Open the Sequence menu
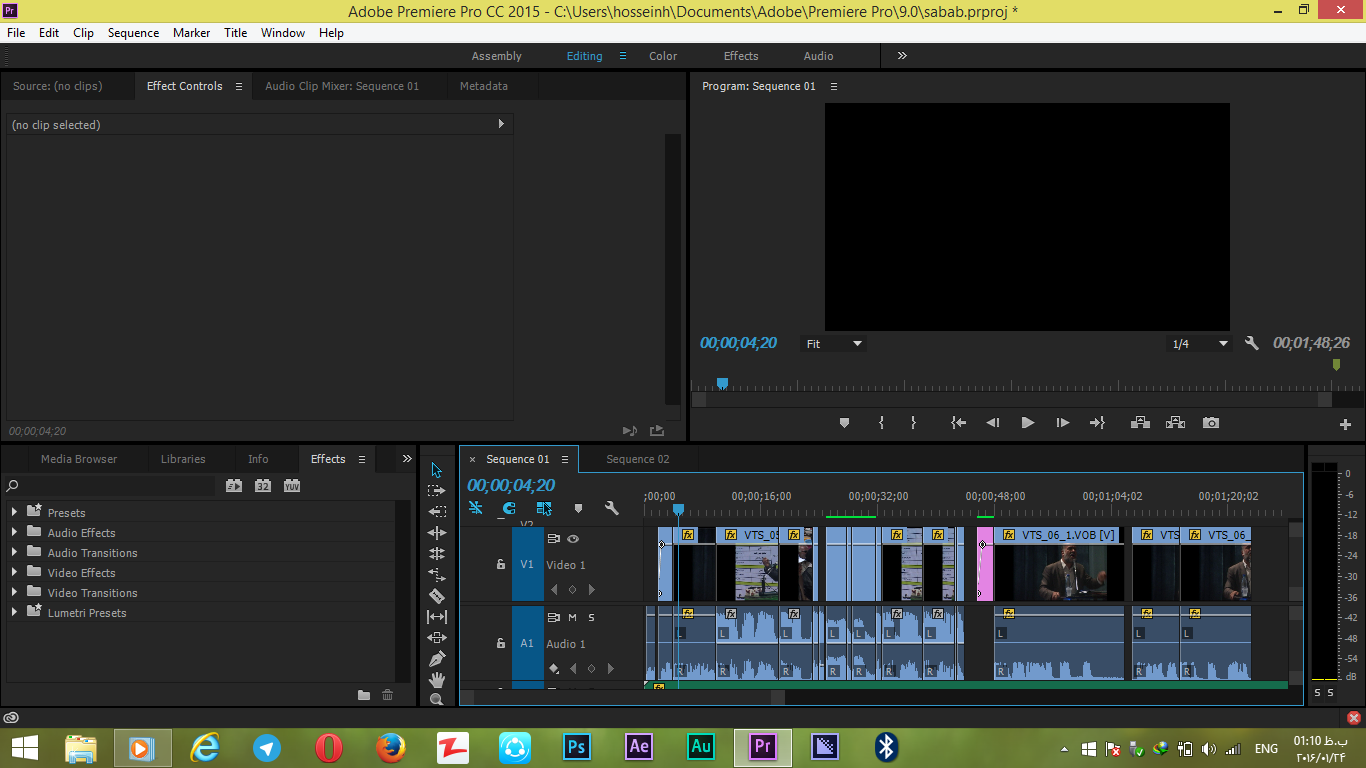Viewport: 1366px width, 768px height. pos(133,33)
